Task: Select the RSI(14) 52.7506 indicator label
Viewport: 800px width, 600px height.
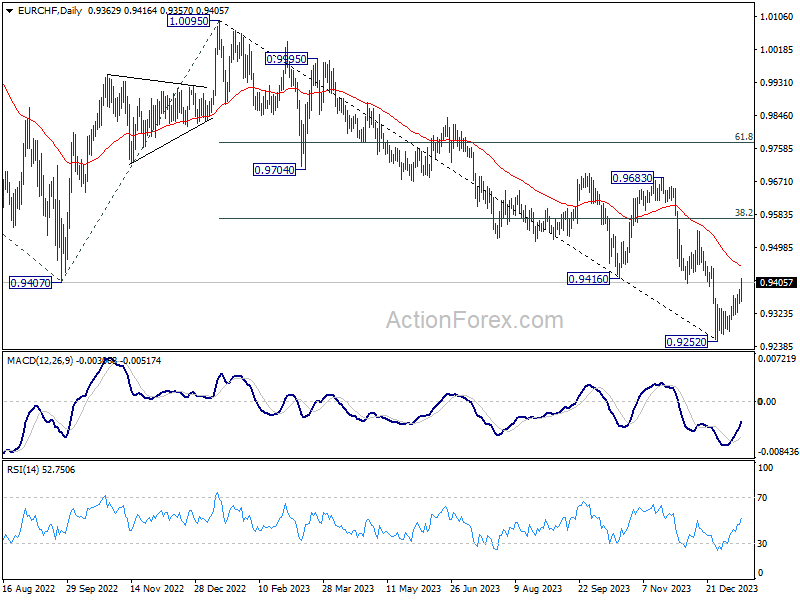Action: [x=41, y=469]
